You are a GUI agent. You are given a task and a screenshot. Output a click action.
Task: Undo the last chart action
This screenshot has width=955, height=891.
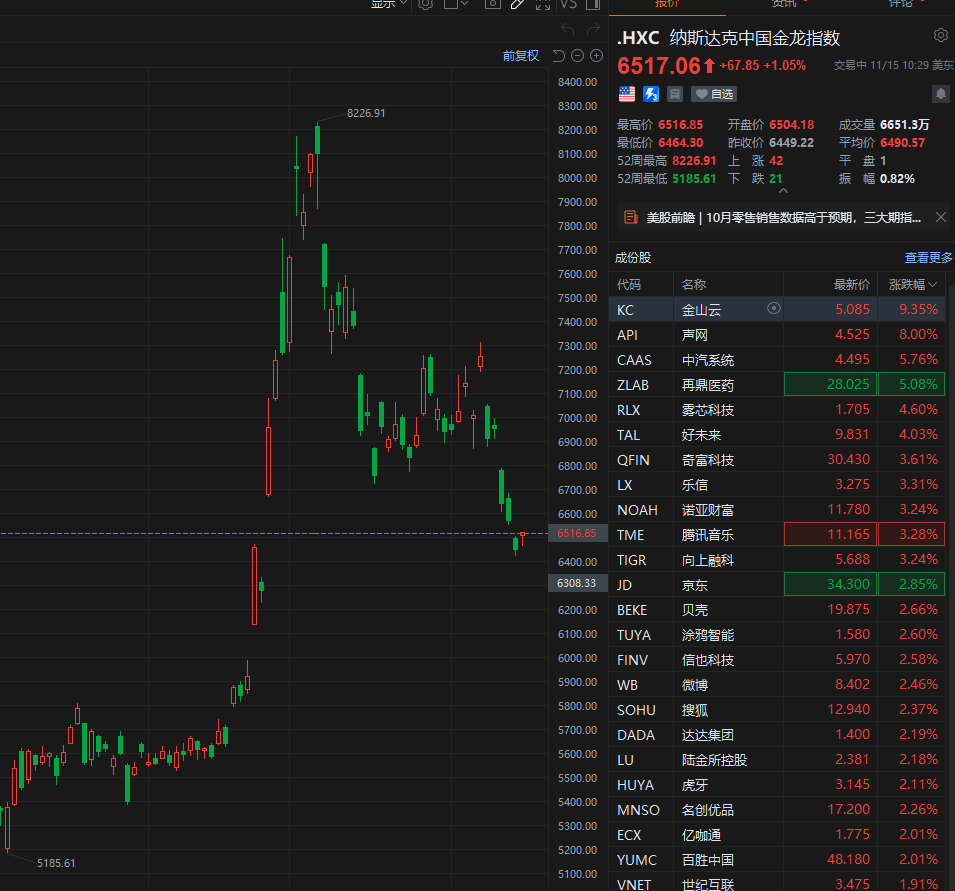(568, 29)
